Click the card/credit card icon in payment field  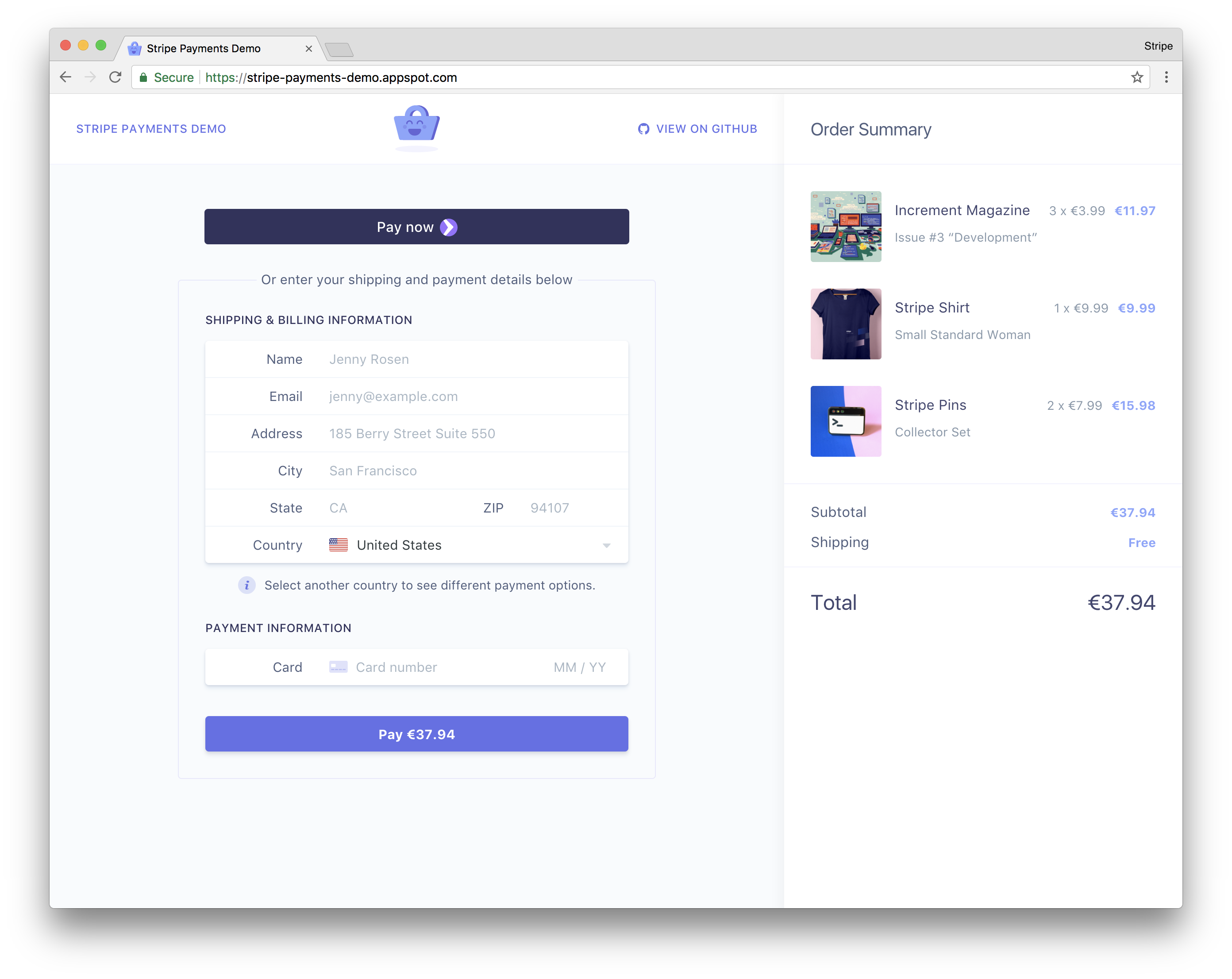coord(339,667)
